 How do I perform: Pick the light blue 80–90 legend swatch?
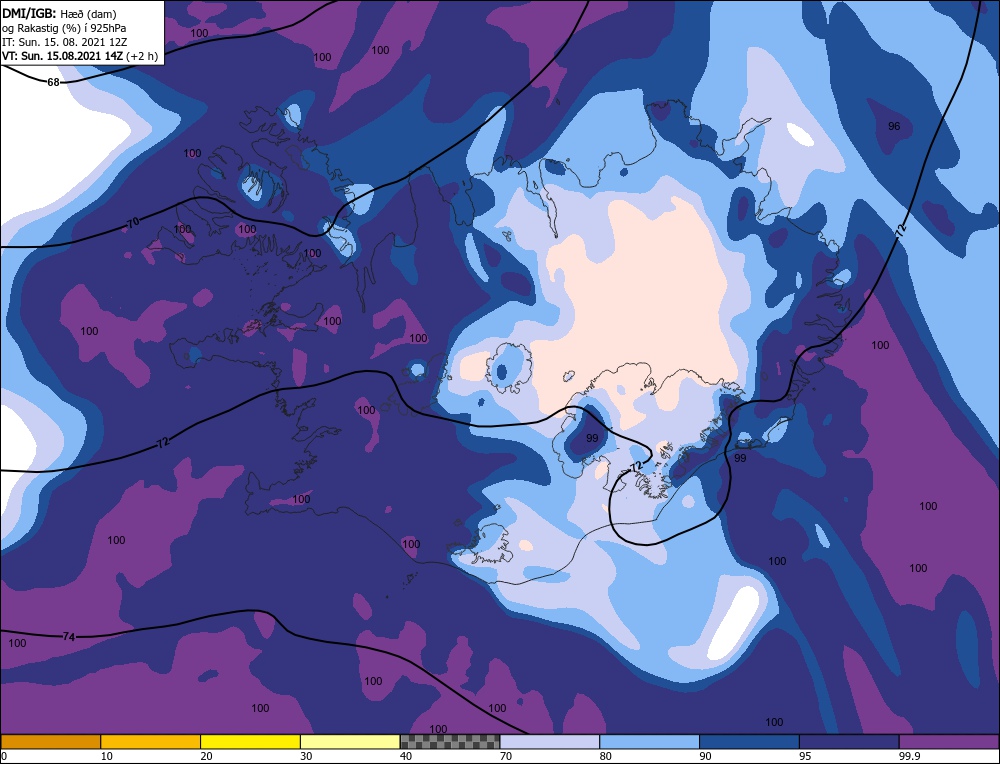click(x=649, y=742)
